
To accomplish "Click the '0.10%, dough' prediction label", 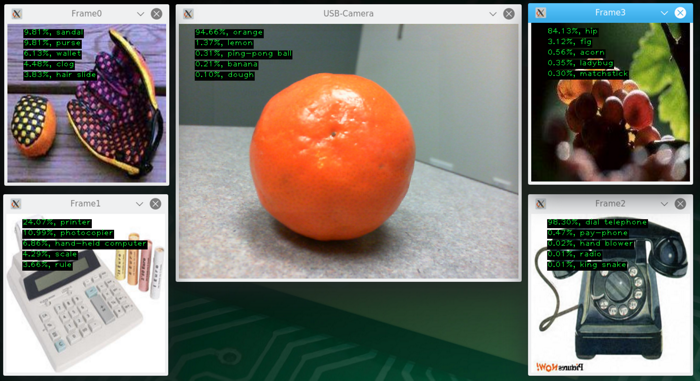I will point(225,75).
